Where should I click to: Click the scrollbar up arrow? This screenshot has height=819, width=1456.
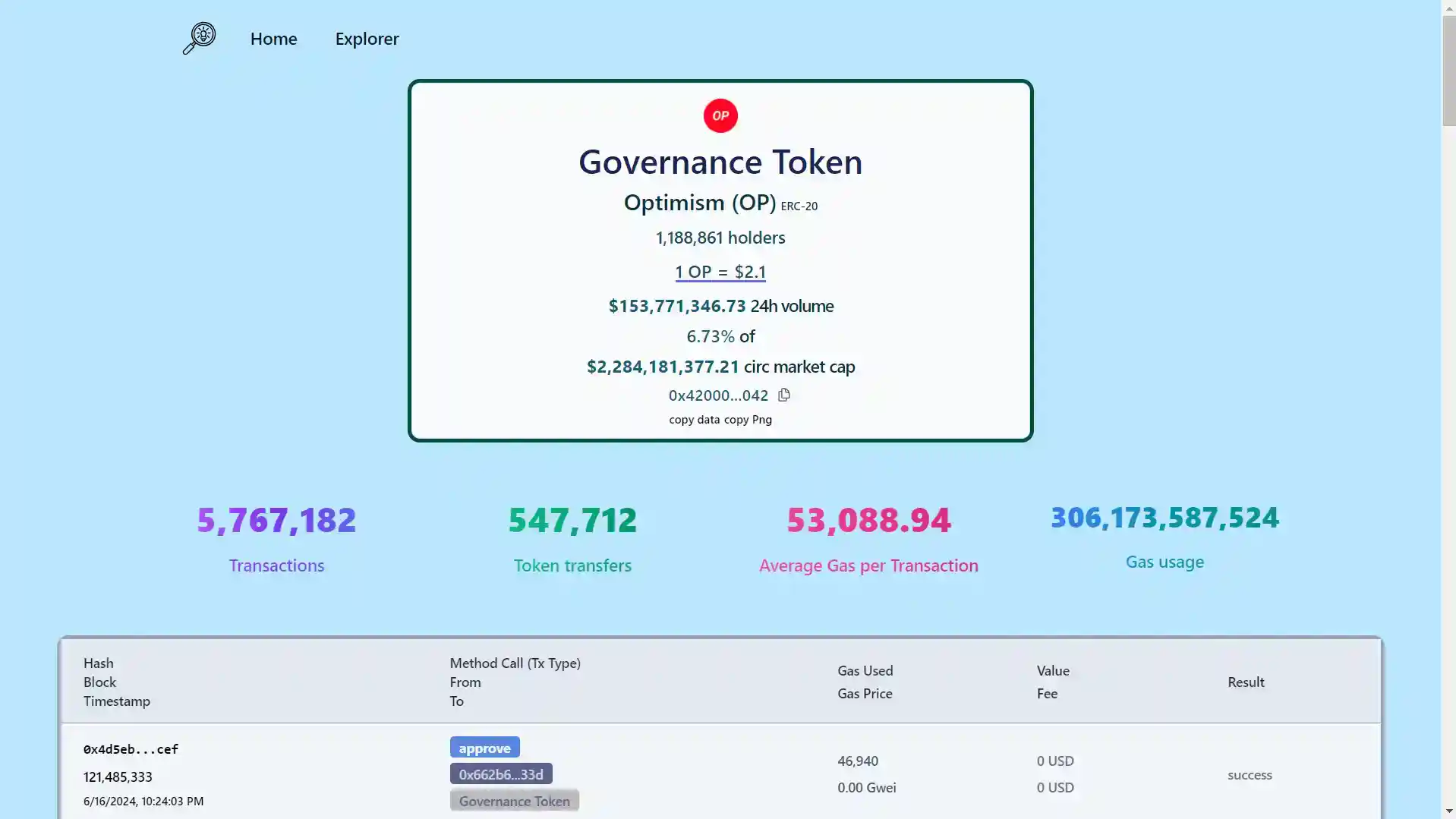1448,7
